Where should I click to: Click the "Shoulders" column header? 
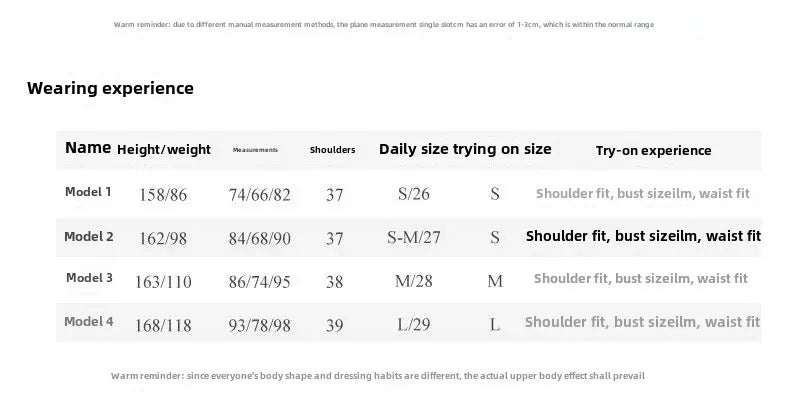[332, 150]
